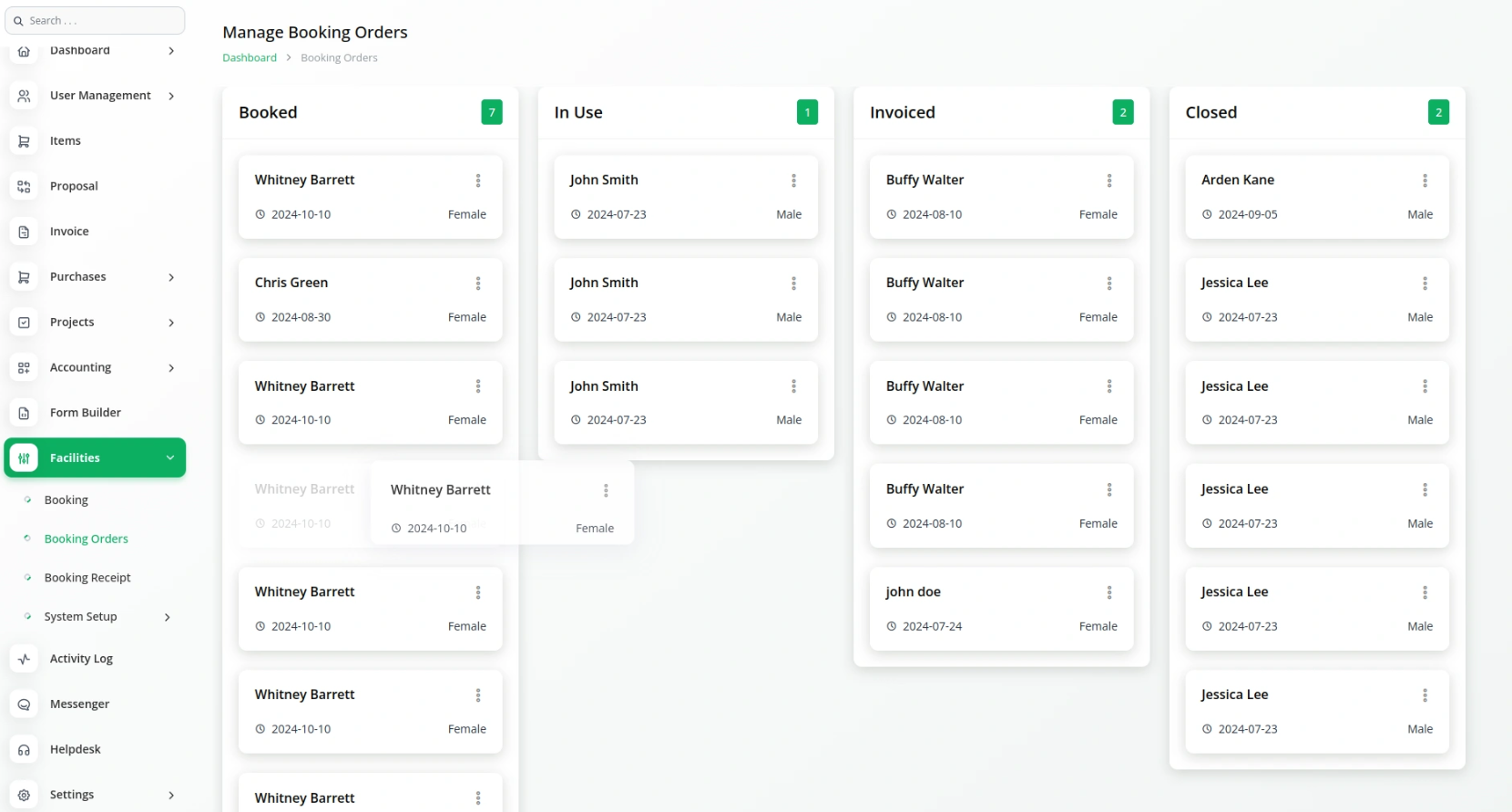Select Booking Orders in sidebar
This screenshot has width=1512, height=812.
pos(87,539)
